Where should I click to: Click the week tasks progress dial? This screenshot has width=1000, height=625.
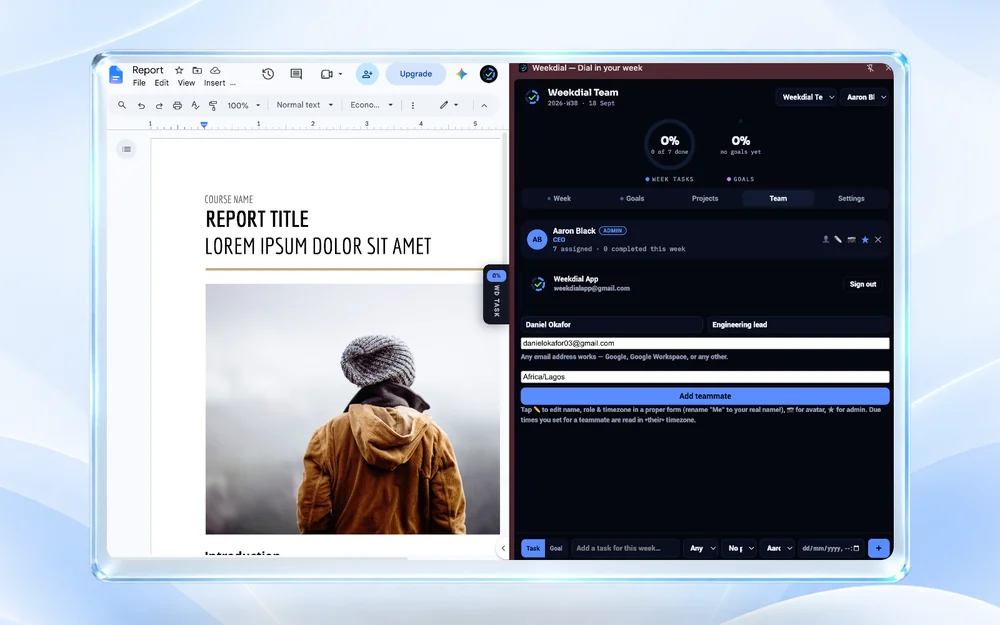(x=670, y=144)
